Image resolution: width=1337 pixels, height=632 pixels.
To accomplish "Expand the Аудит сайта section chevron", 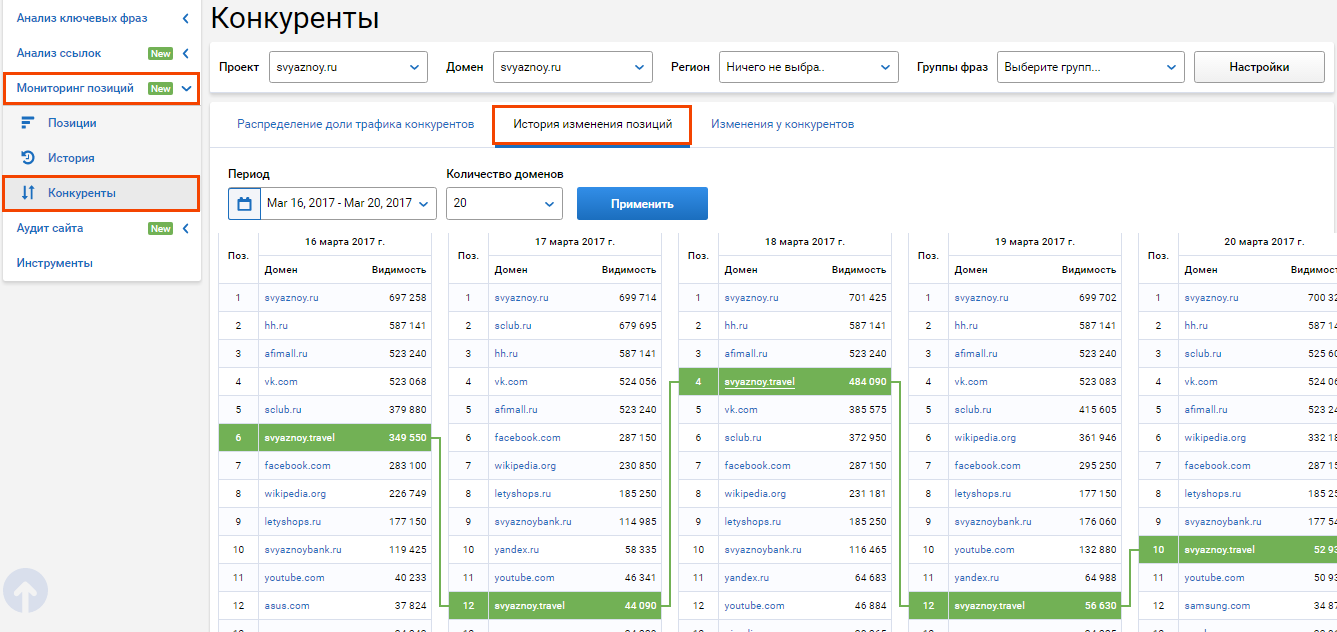I will click(x=186, y=228).
